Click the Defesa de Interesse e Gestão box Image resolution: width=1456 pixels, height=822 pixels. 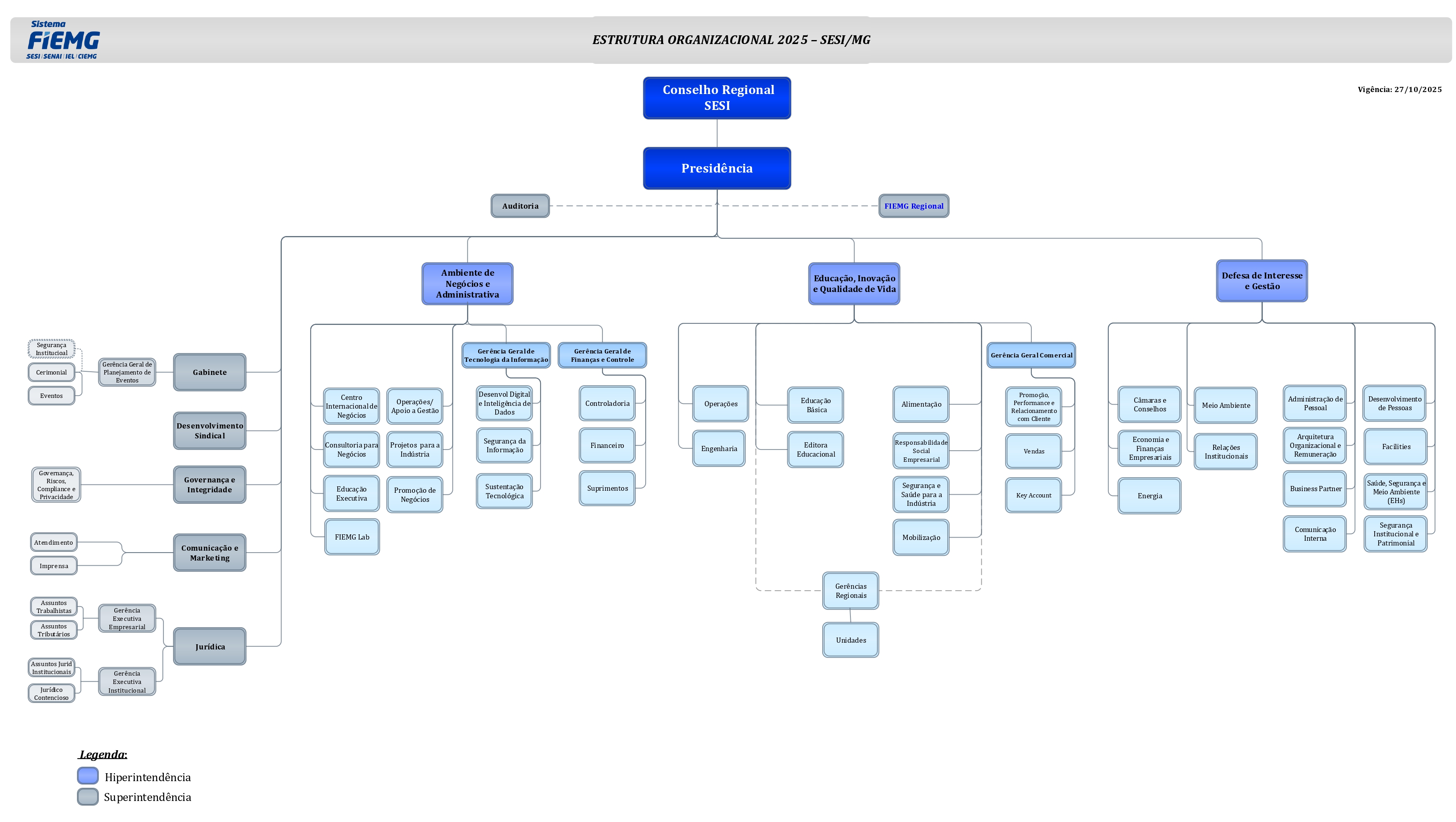click(1262, 281)
